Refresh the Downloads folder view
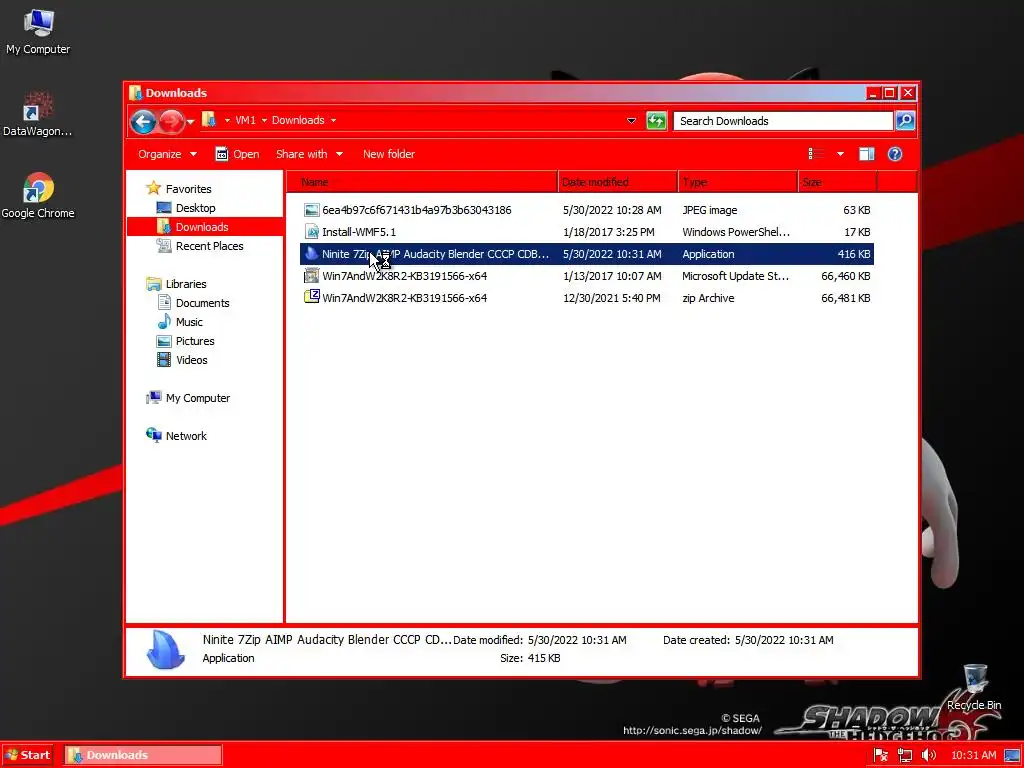The image size is (1024, 768). 656,121
